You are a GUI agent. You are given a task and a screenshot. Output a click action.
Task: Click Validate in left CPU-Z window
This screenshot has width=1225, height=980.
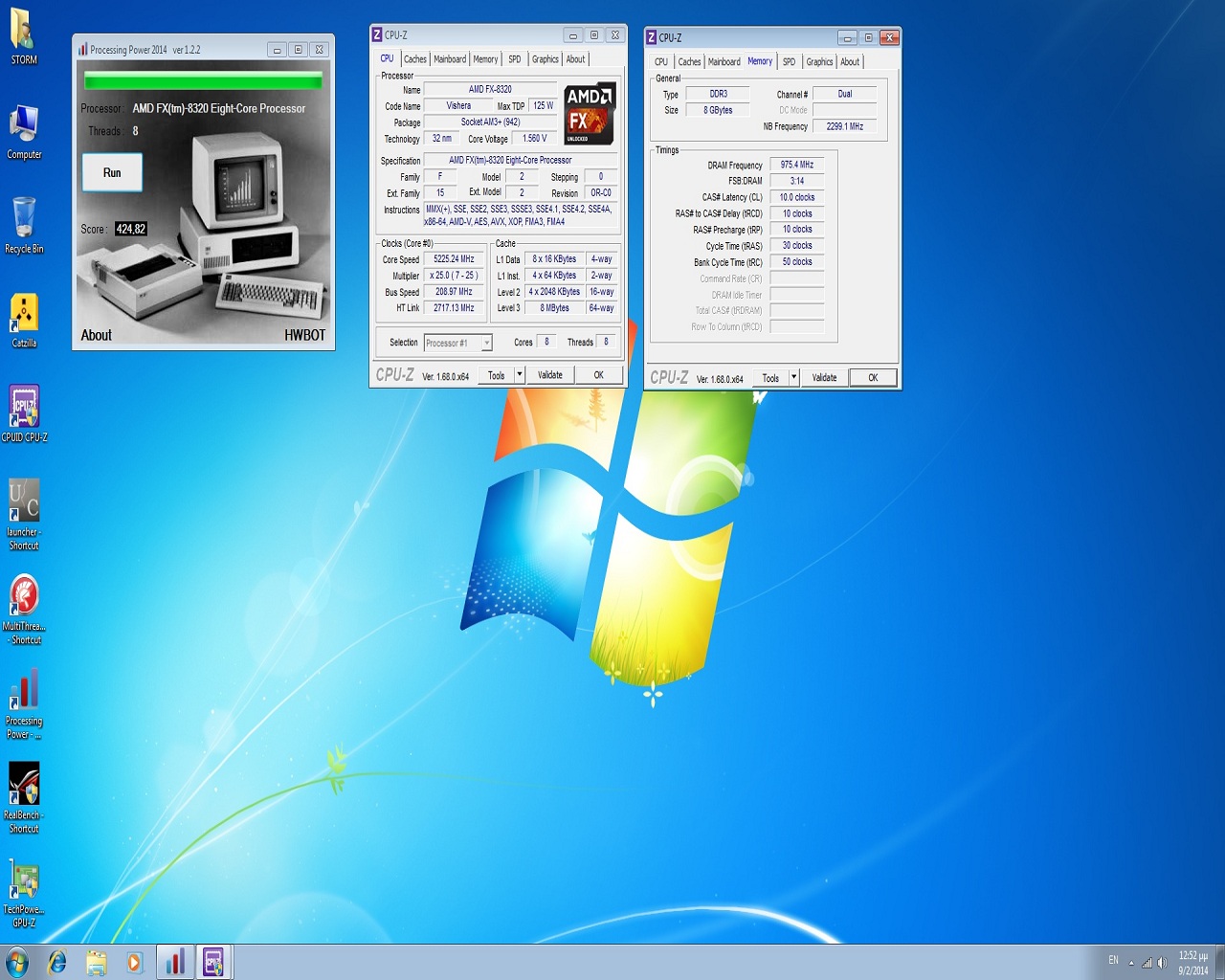550,375
